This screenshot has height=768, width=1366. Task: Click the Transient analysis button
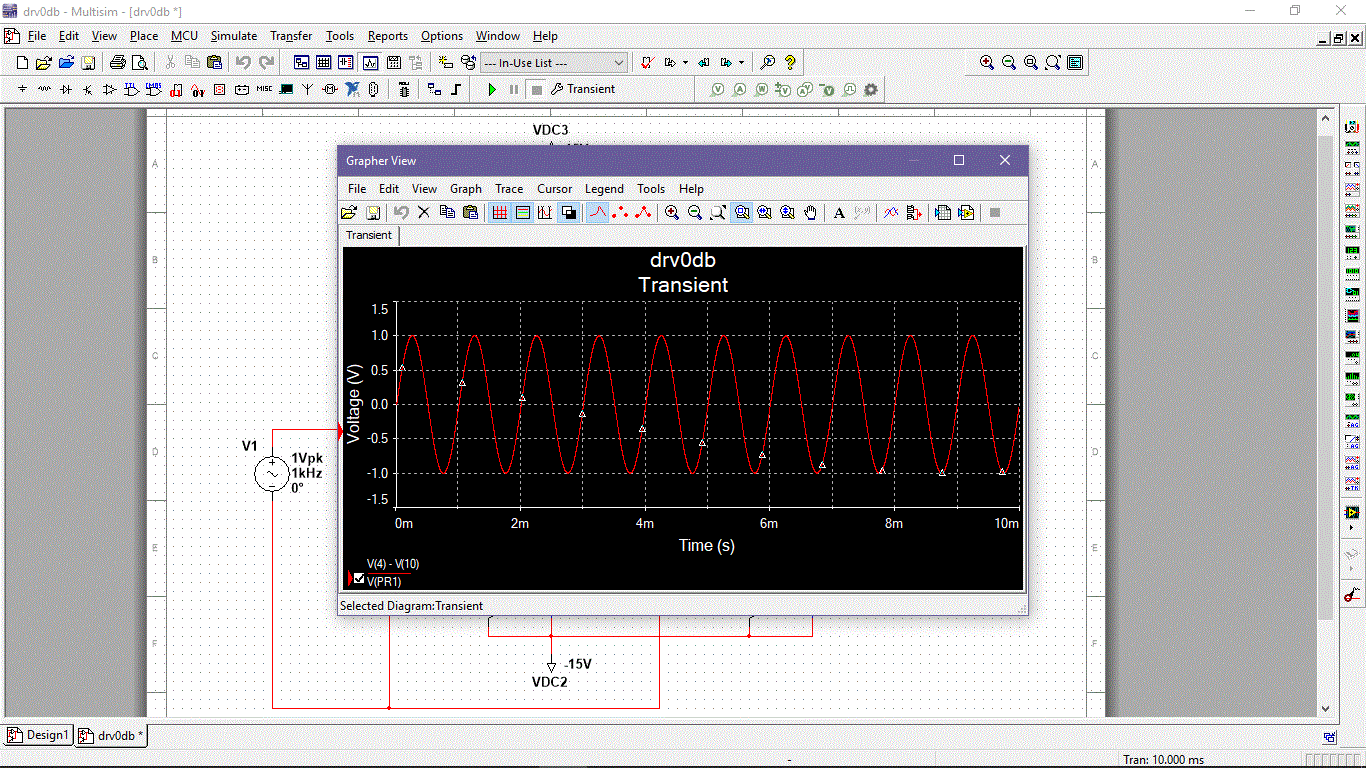tap(584, 90)
